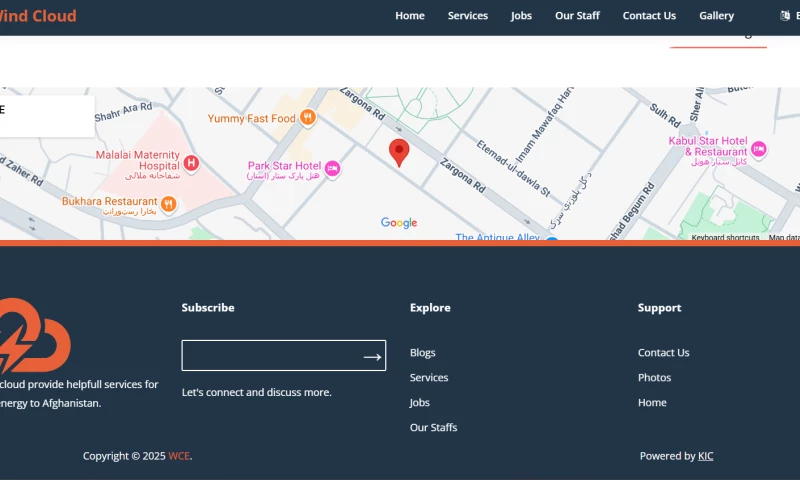Click Kabul Star Hotel & Restaurant marker
800x480 pixels.
[758, 149]
